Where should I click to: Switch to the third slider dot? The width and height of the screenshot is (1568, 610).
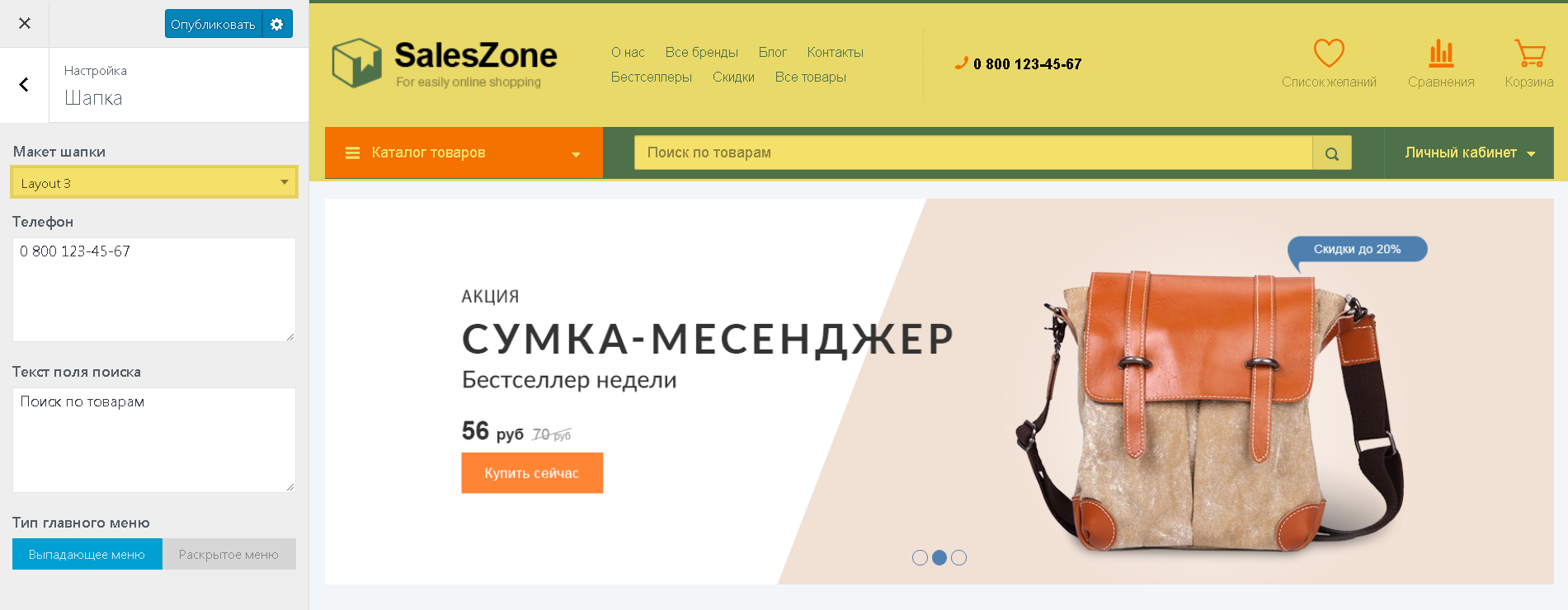tap(958, 558)
